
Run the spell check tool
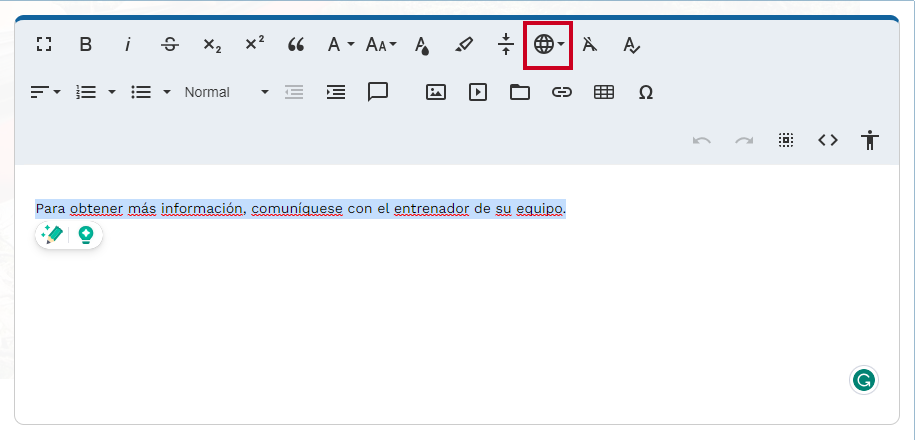(632, 44)
